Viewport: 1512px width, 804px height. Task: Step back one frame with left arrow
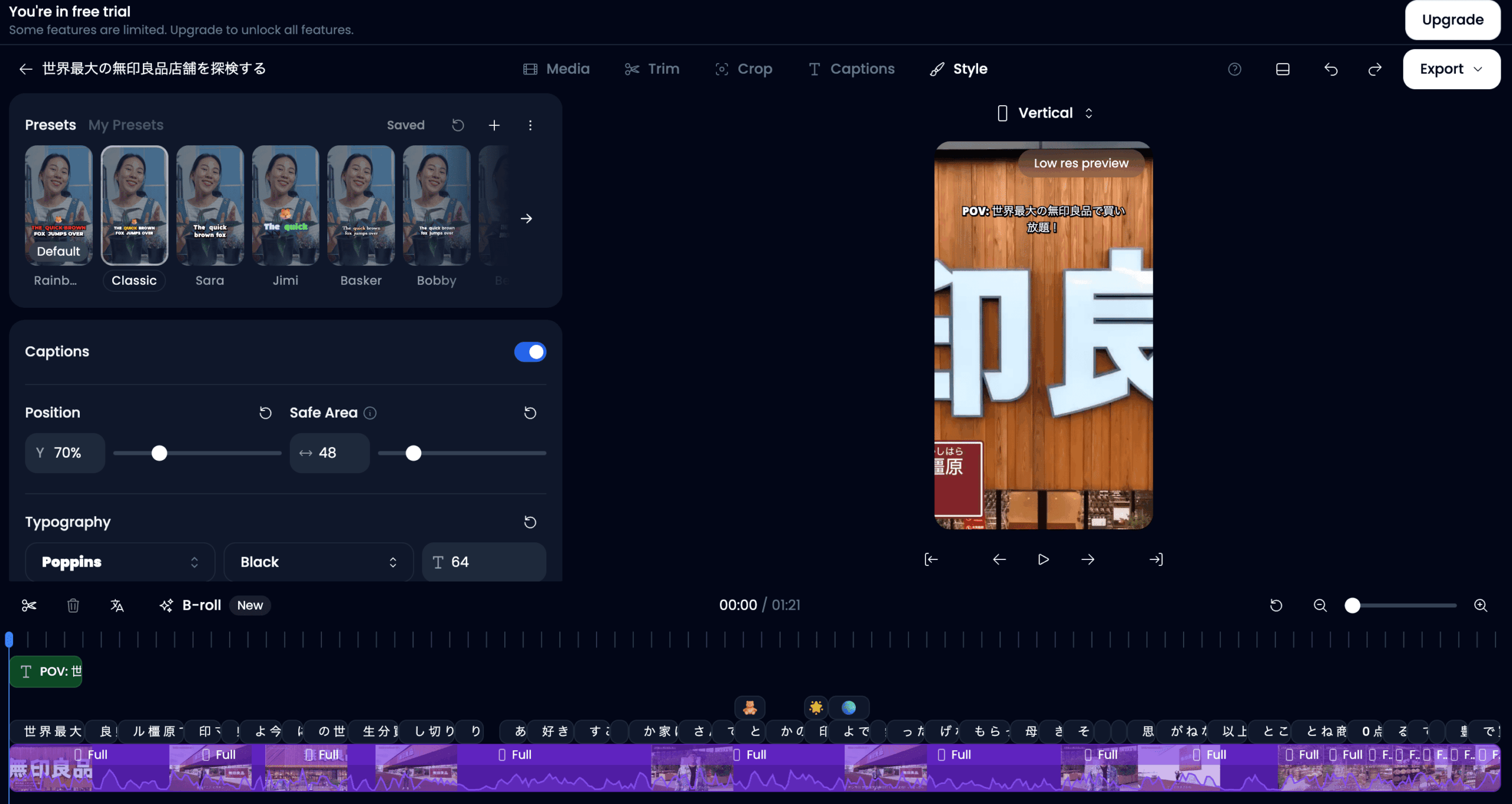[x=999, y=559]
